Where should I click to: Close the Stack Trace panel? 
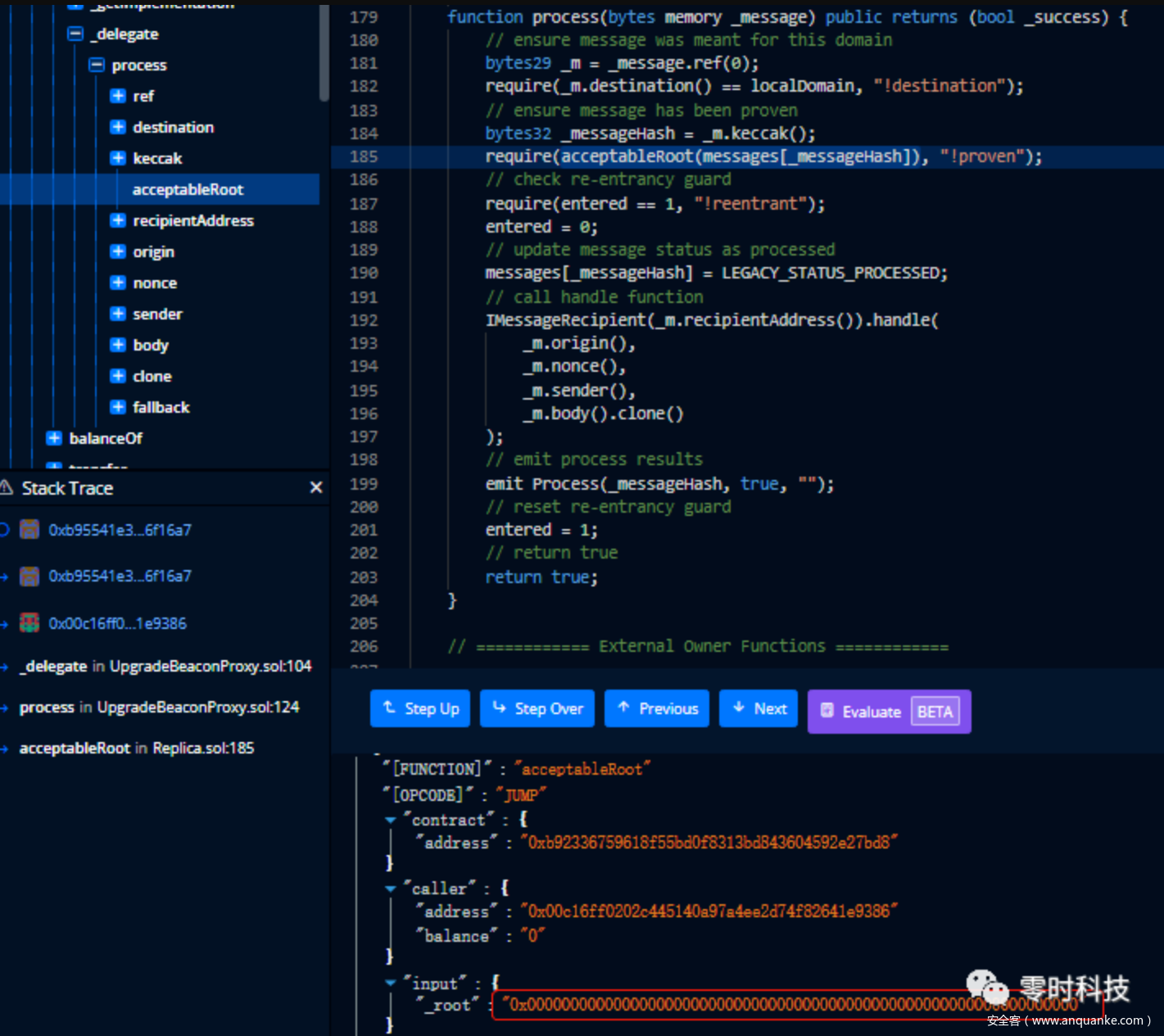pyautogui.click(x=316, y=487)
